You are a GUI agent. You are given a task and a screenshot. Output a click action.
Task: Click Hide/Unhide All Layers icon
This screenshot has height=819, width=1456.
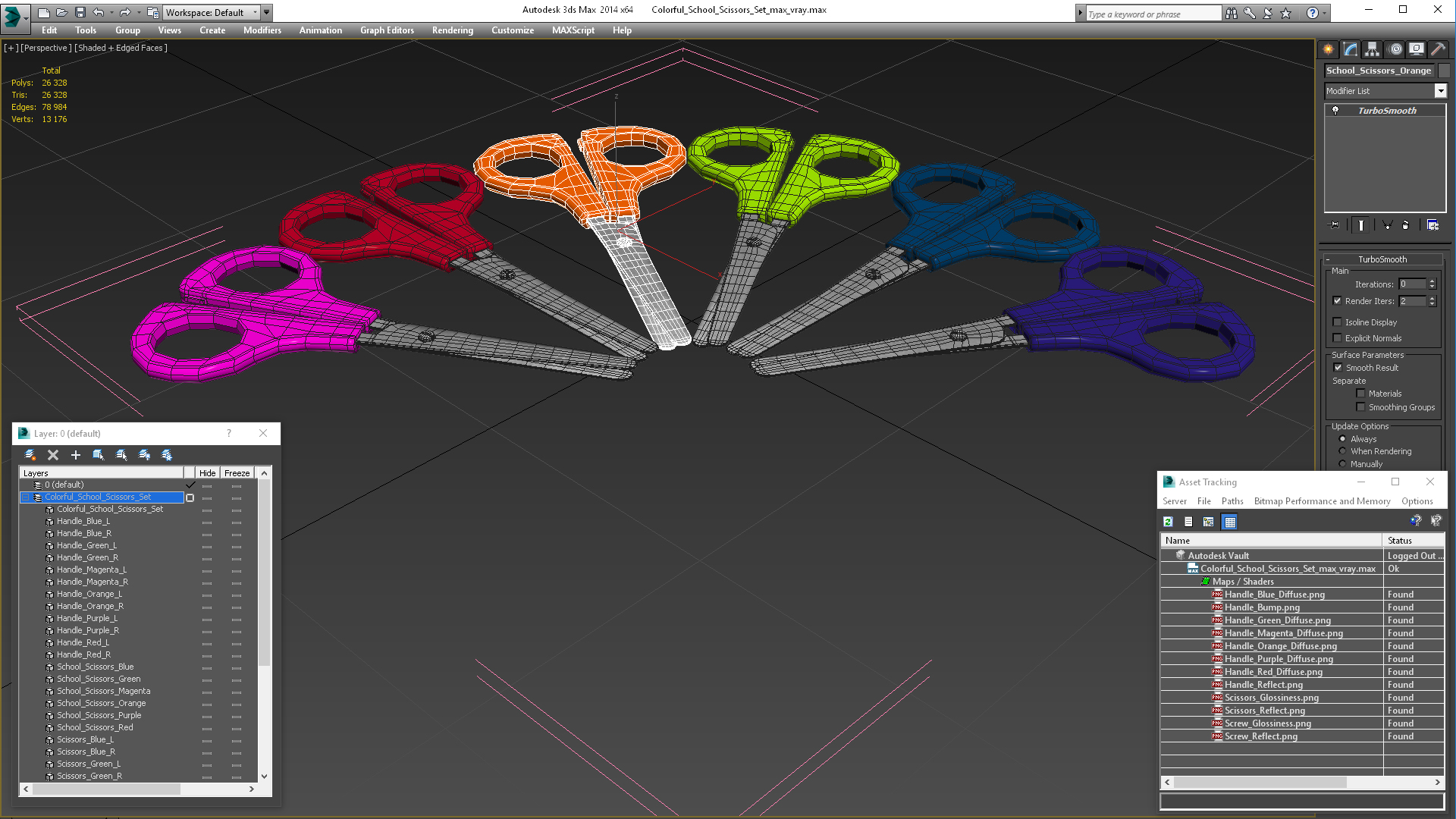point(144,455)
